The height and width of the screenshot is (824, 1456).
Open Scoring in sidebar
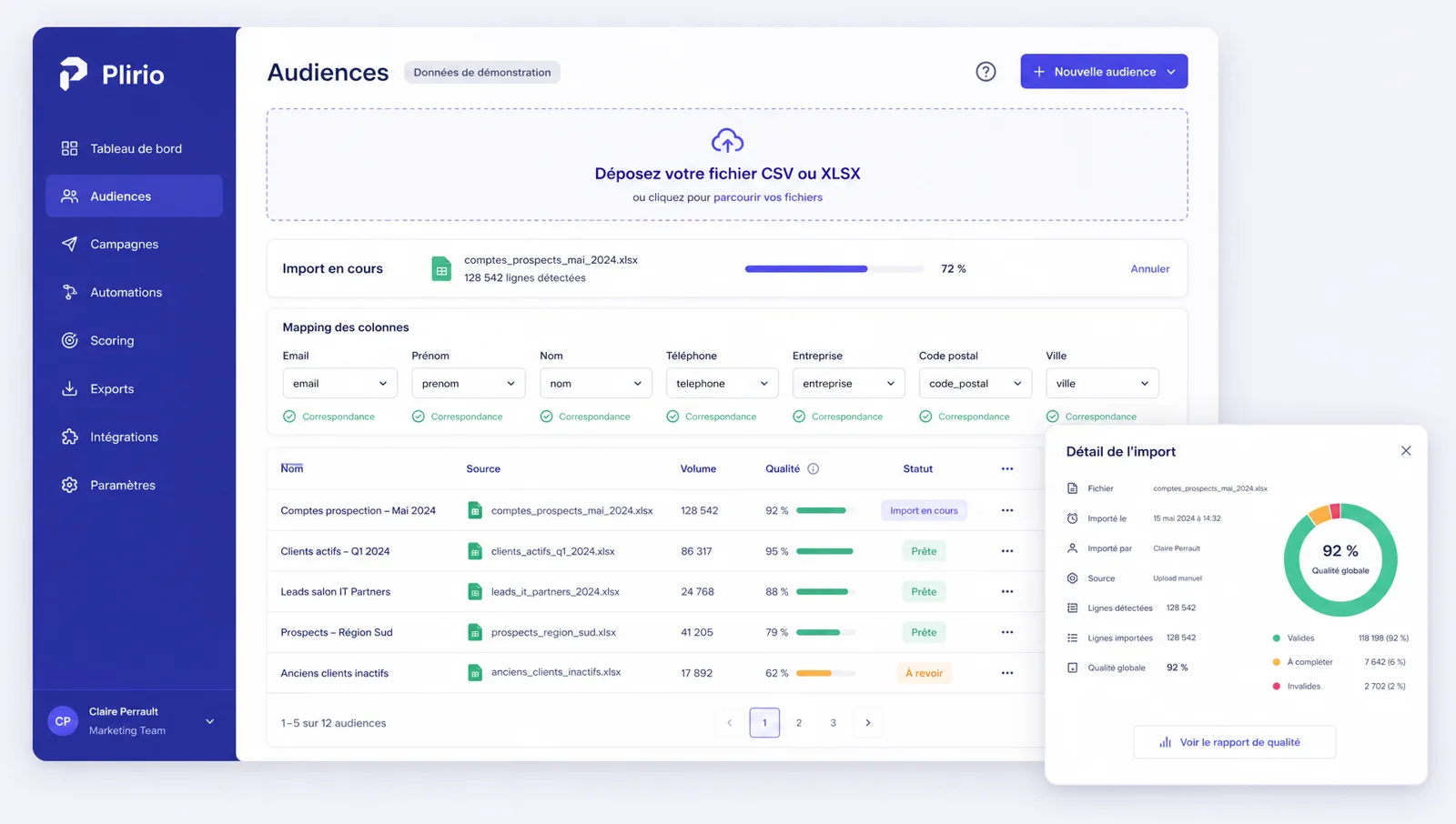[134, 340]
